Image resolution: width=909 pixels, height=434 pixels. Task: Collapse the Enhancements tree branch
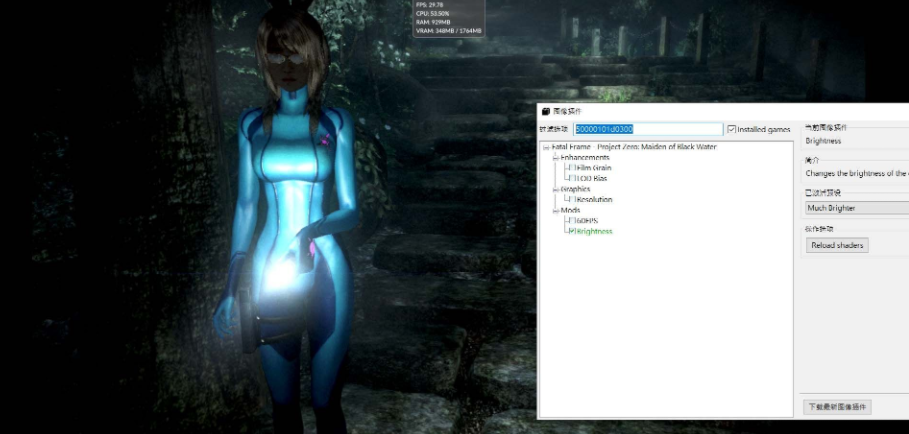[556, 158]
